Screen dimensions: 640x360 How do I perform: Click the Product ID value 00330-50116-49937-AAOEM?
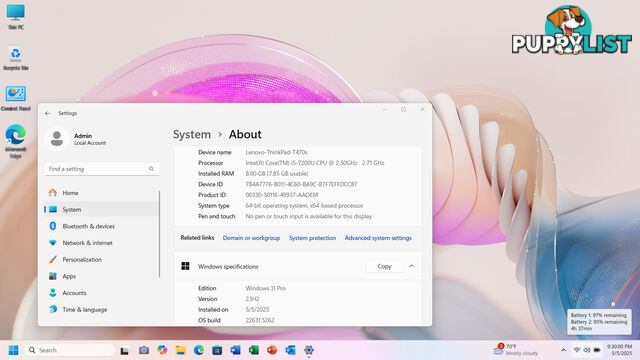click(282, 195)
